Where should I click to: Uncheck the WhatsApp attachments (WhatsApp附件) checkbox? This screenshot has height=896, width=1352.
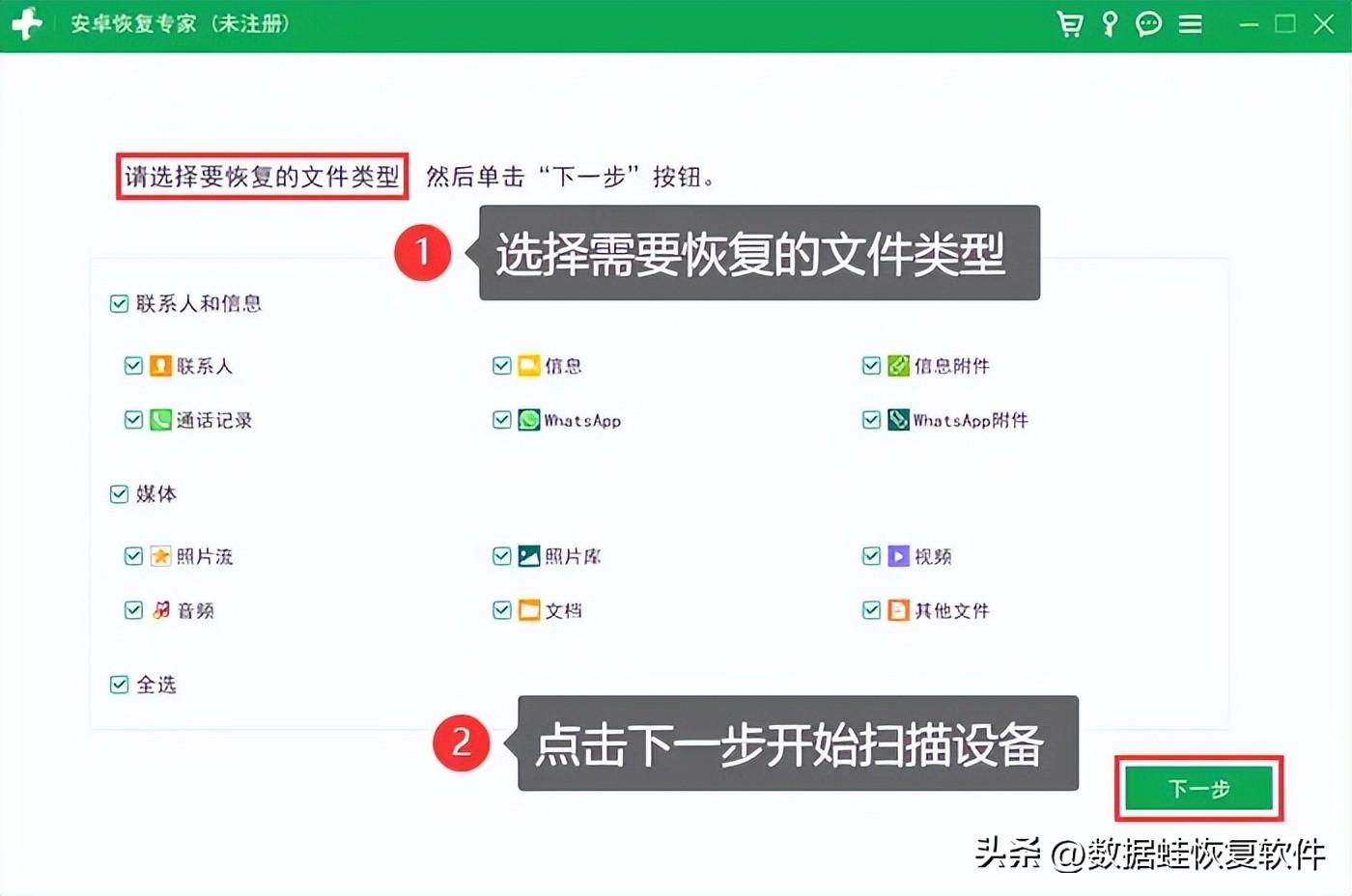[871, 420]
